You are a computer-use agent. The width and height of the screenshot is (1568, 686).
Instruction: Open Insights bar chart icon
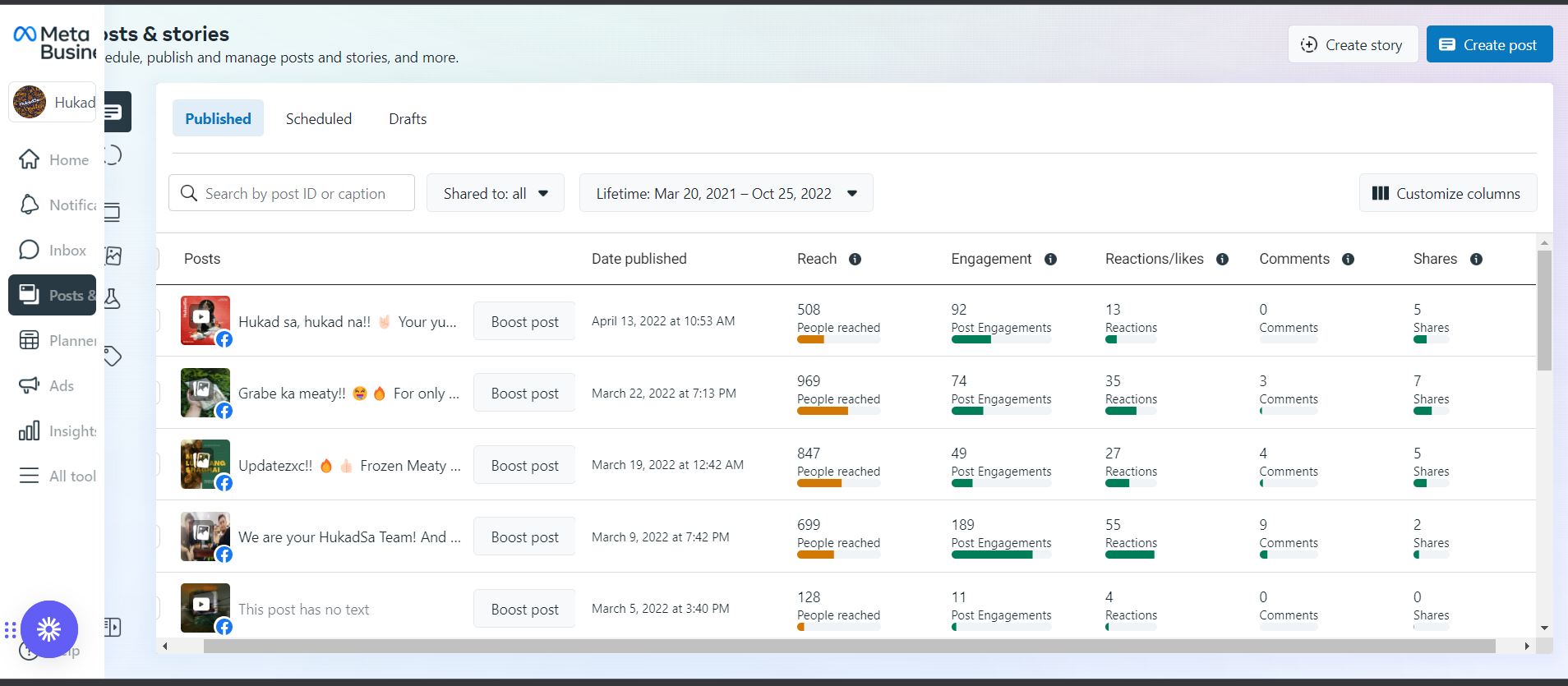[30, 430]
